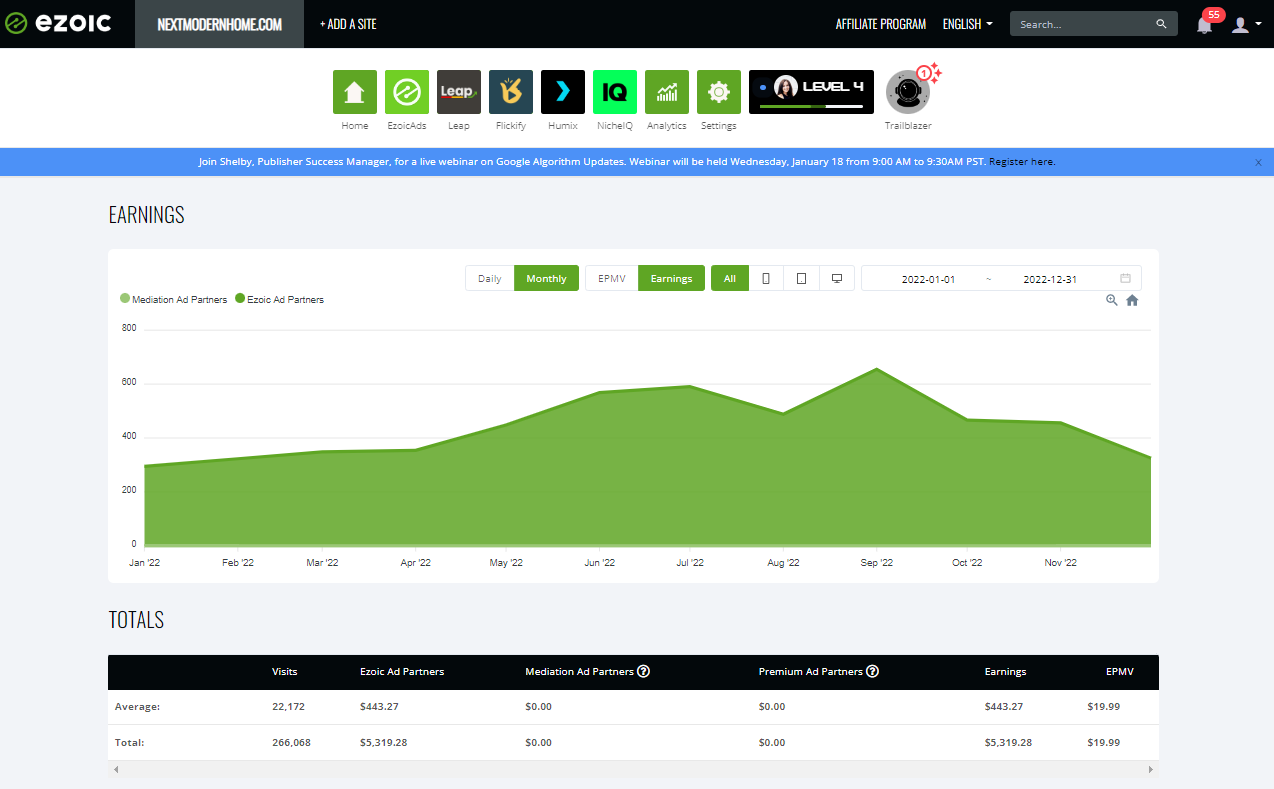Open the Settings gear icon

tap(719, 92)
